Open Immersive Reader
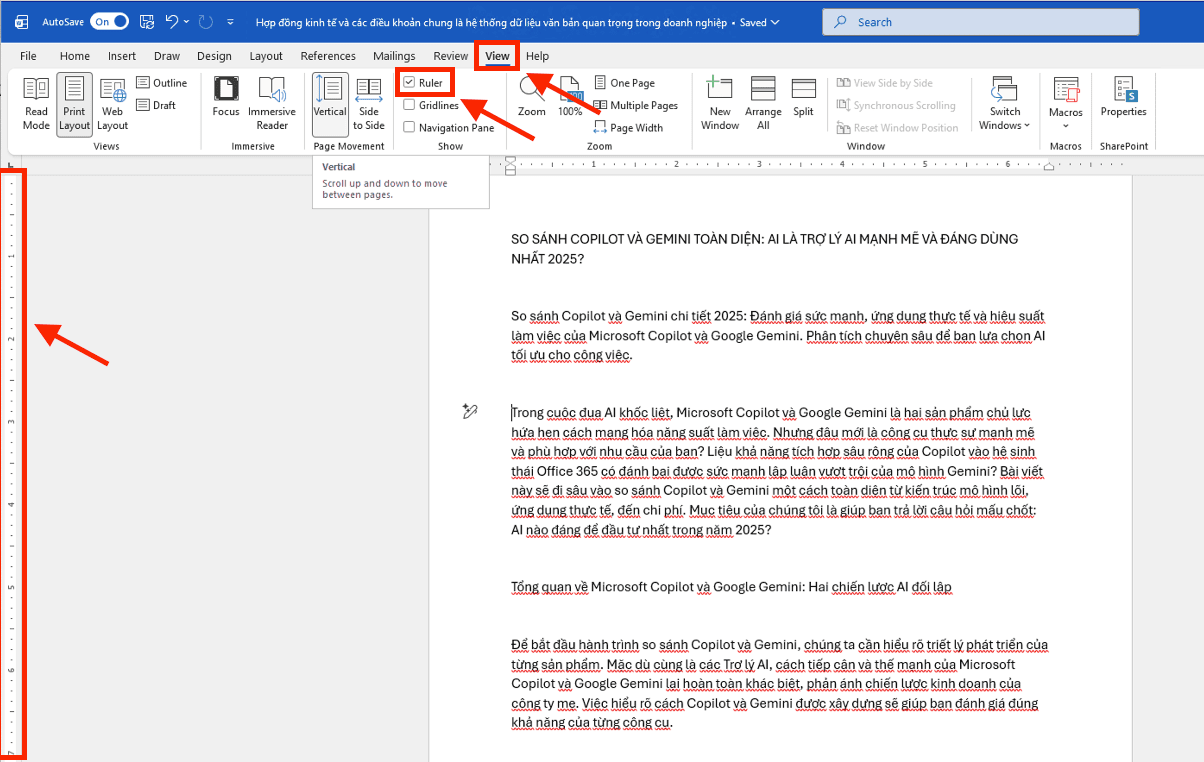The image size is (1204, 762). tap(272, 104)
